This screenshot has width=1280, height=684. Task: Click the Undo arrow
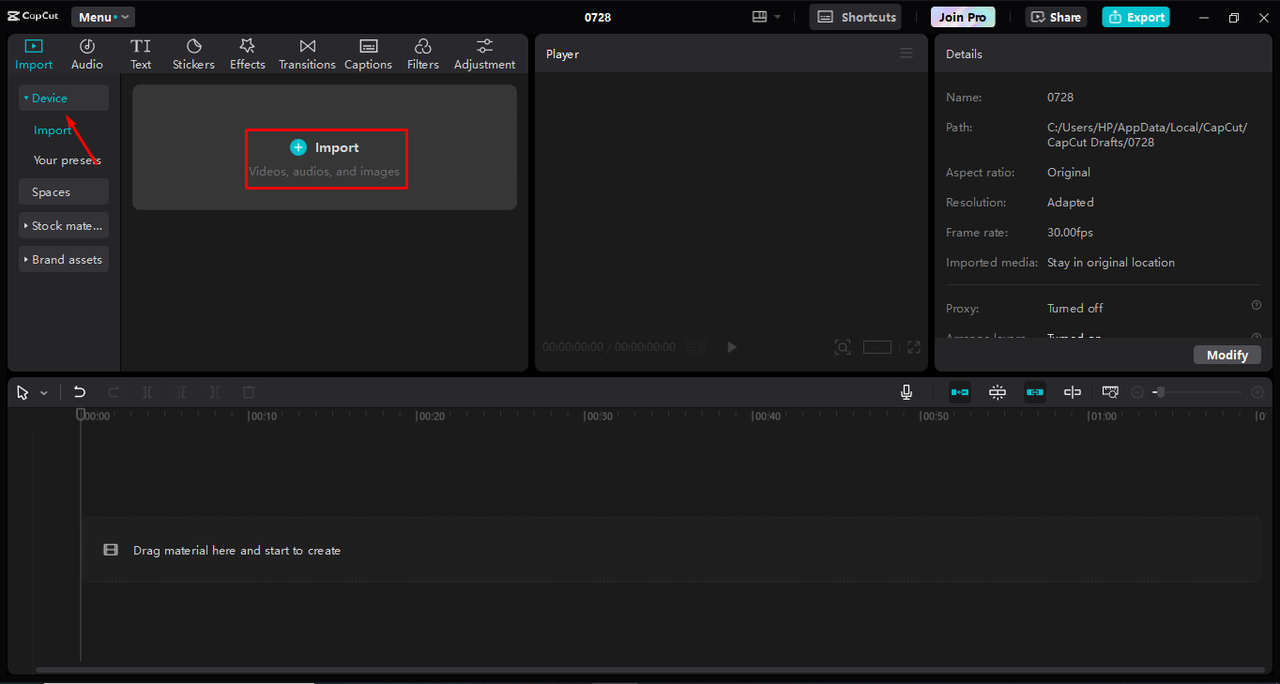[80, 393]
